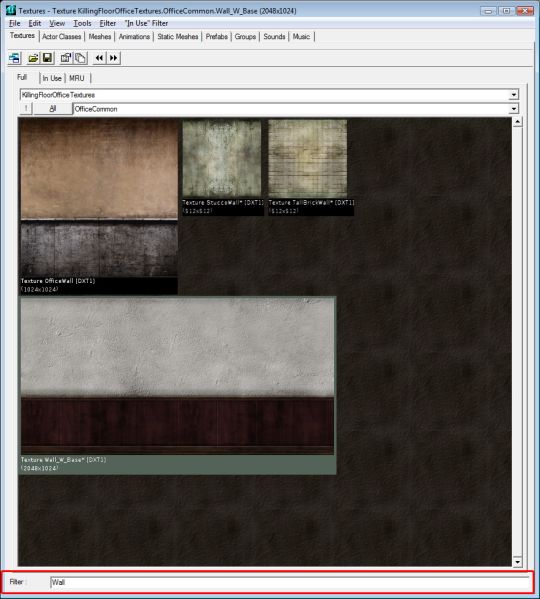Click the Texture Wall_W_Base* [DXT1] label
The image size is (540, 599).
[63, 460]
